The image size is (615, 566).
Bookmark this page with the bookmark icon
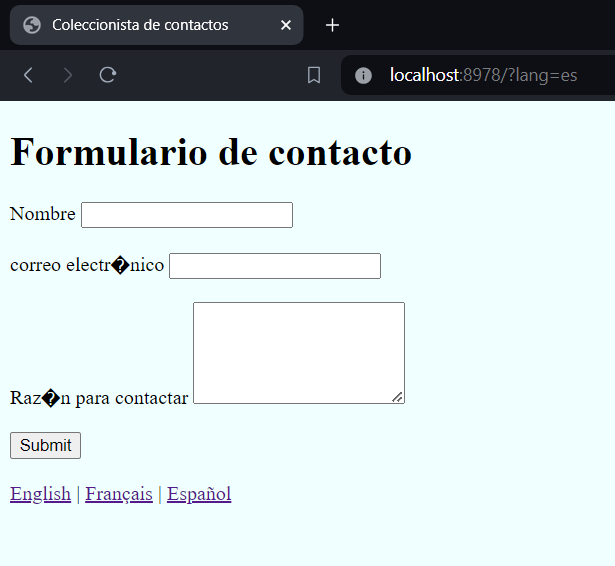coord(314,75)
